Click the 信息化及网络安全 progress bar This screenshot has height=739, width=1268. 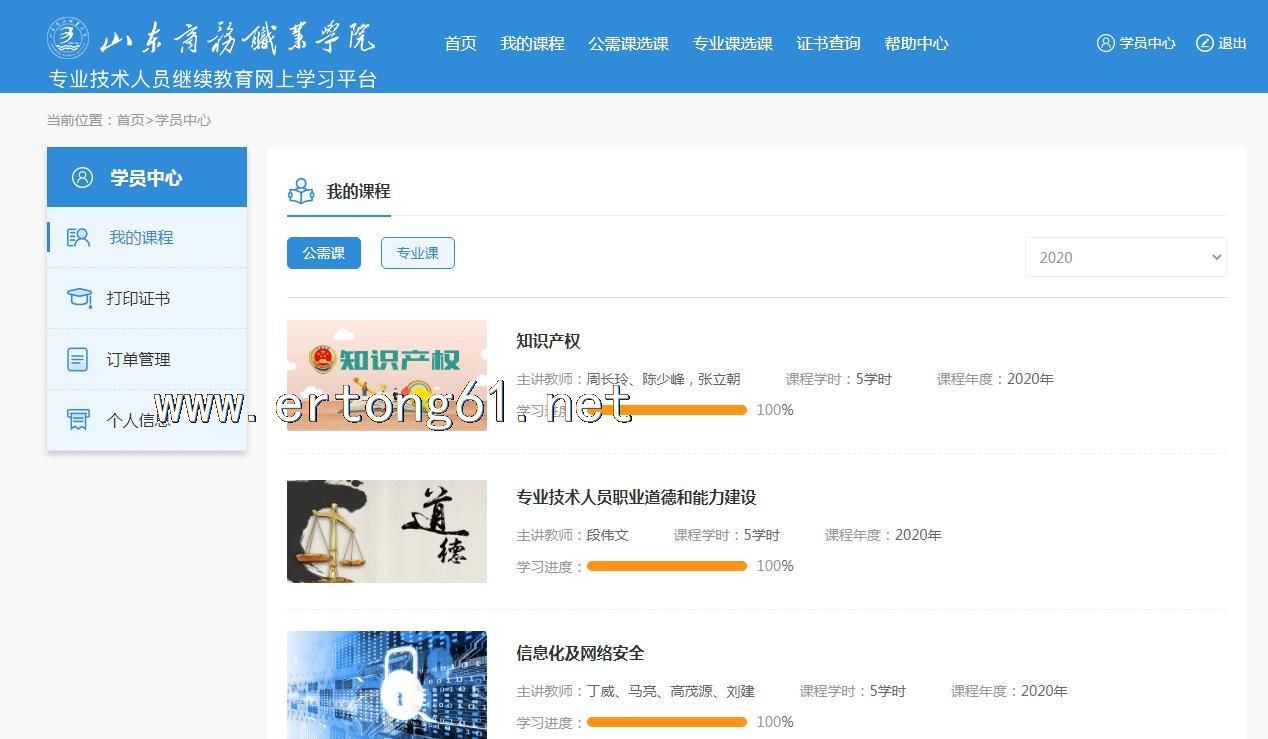666,722
